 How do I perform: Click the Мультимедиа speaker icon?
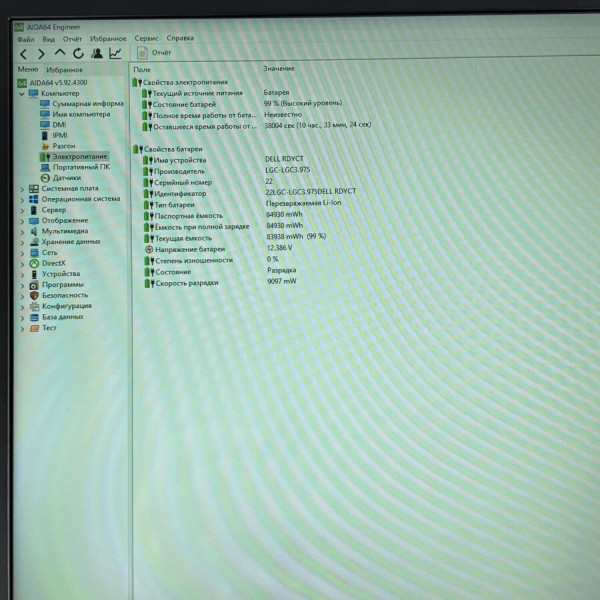pyautogui.click(x=34, y=232)
